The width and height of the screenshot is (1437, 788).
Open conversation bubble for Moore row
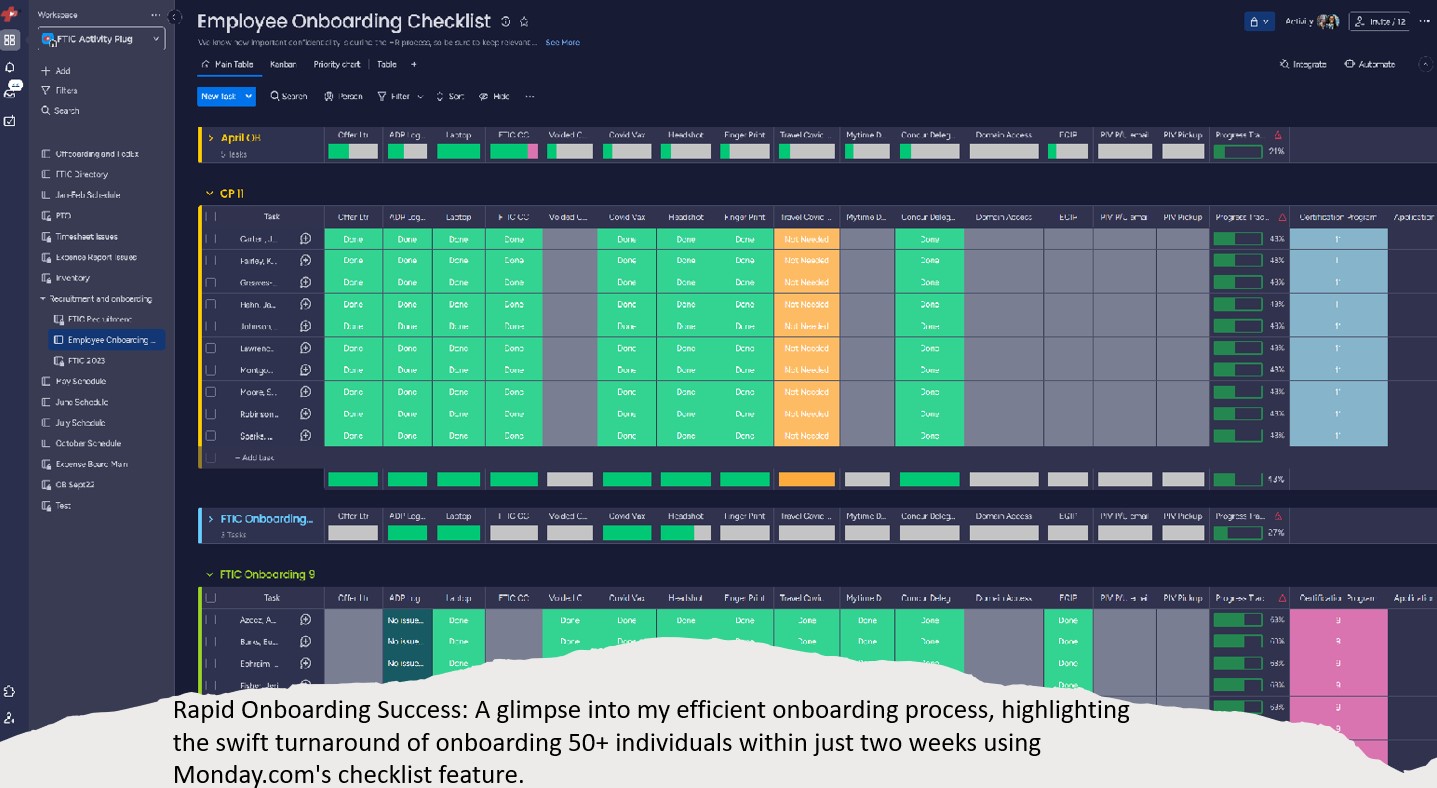coord(305,392)
